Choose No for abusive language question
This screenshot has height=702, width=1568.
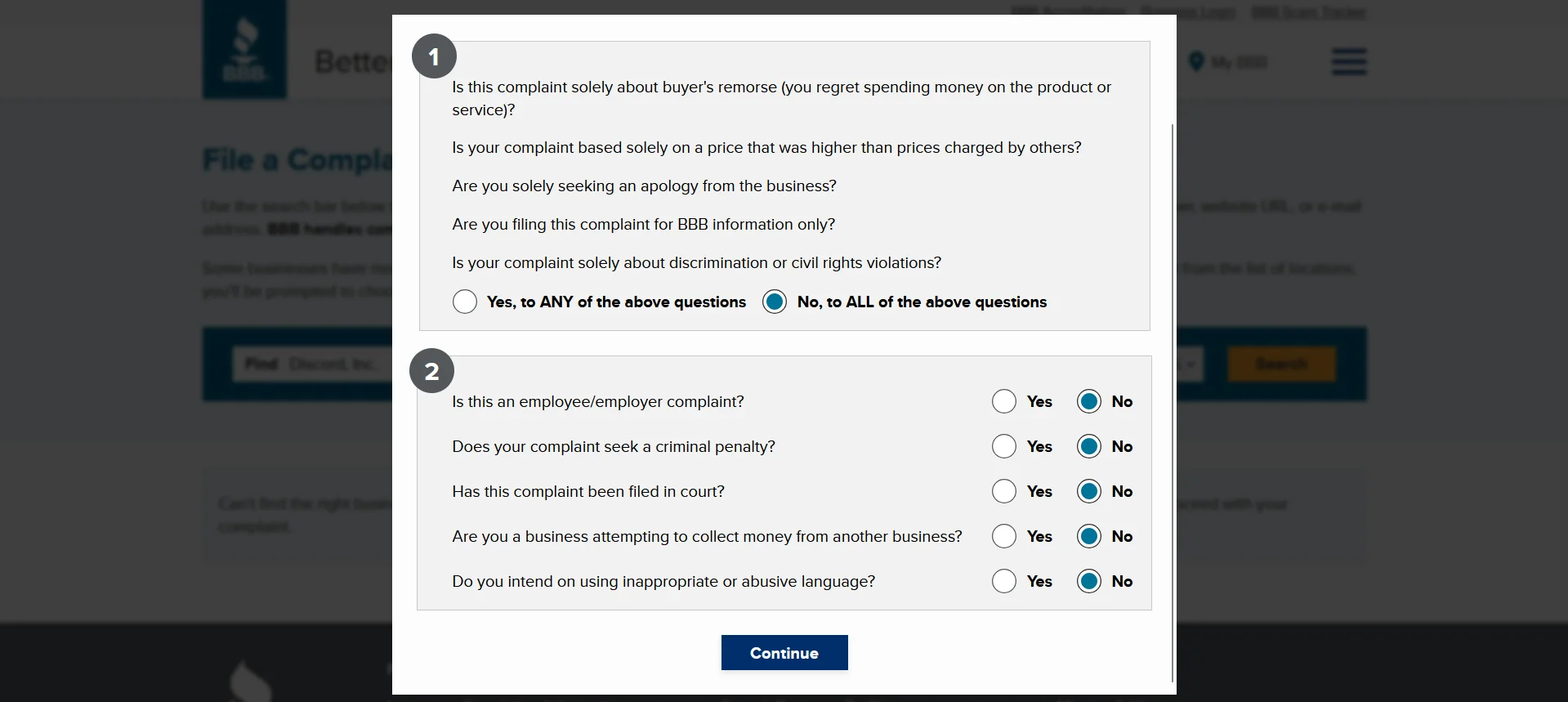[x=1089, y=582]
